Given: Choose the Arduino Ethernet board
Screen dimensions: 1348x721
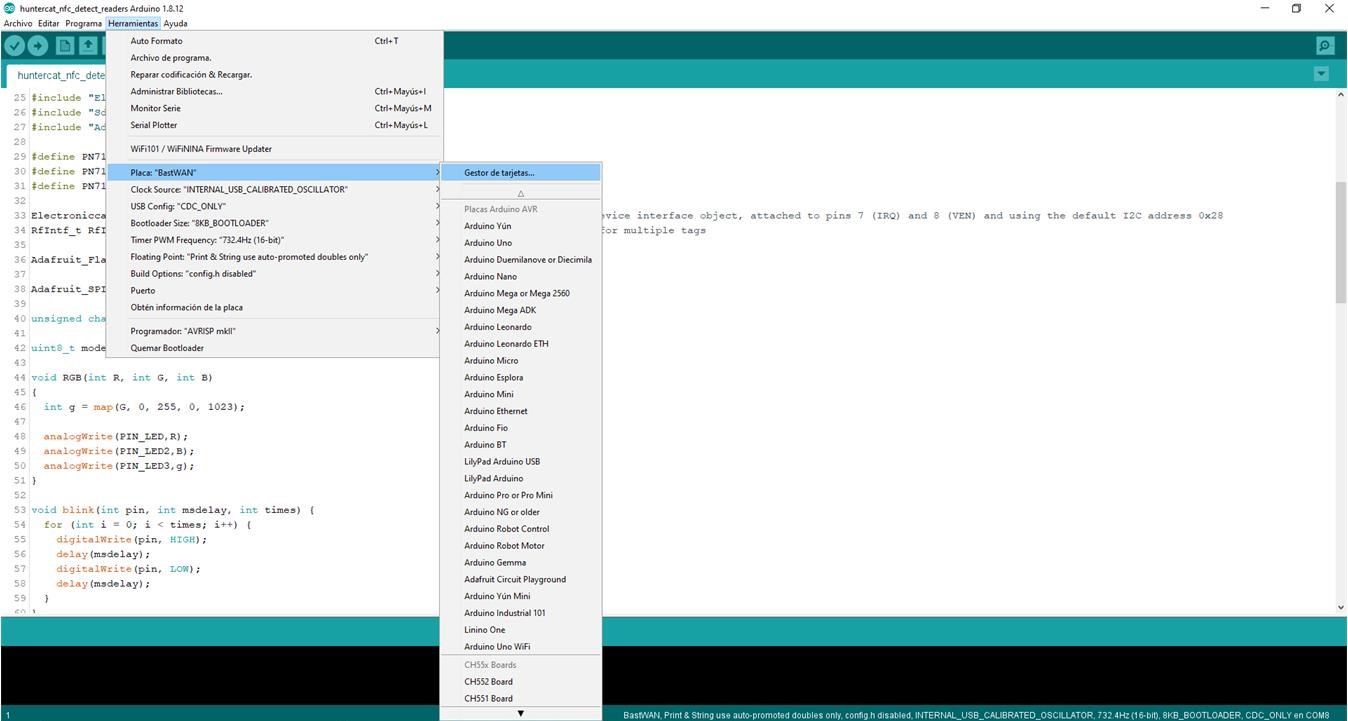Looking at the screenshot, I should click(521, 411).
